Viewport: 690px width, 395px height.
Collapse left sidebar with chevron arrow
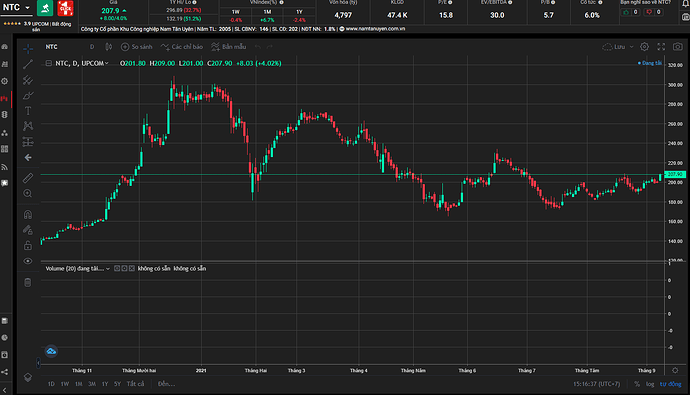pyautogui.click(x=4, y=390)
